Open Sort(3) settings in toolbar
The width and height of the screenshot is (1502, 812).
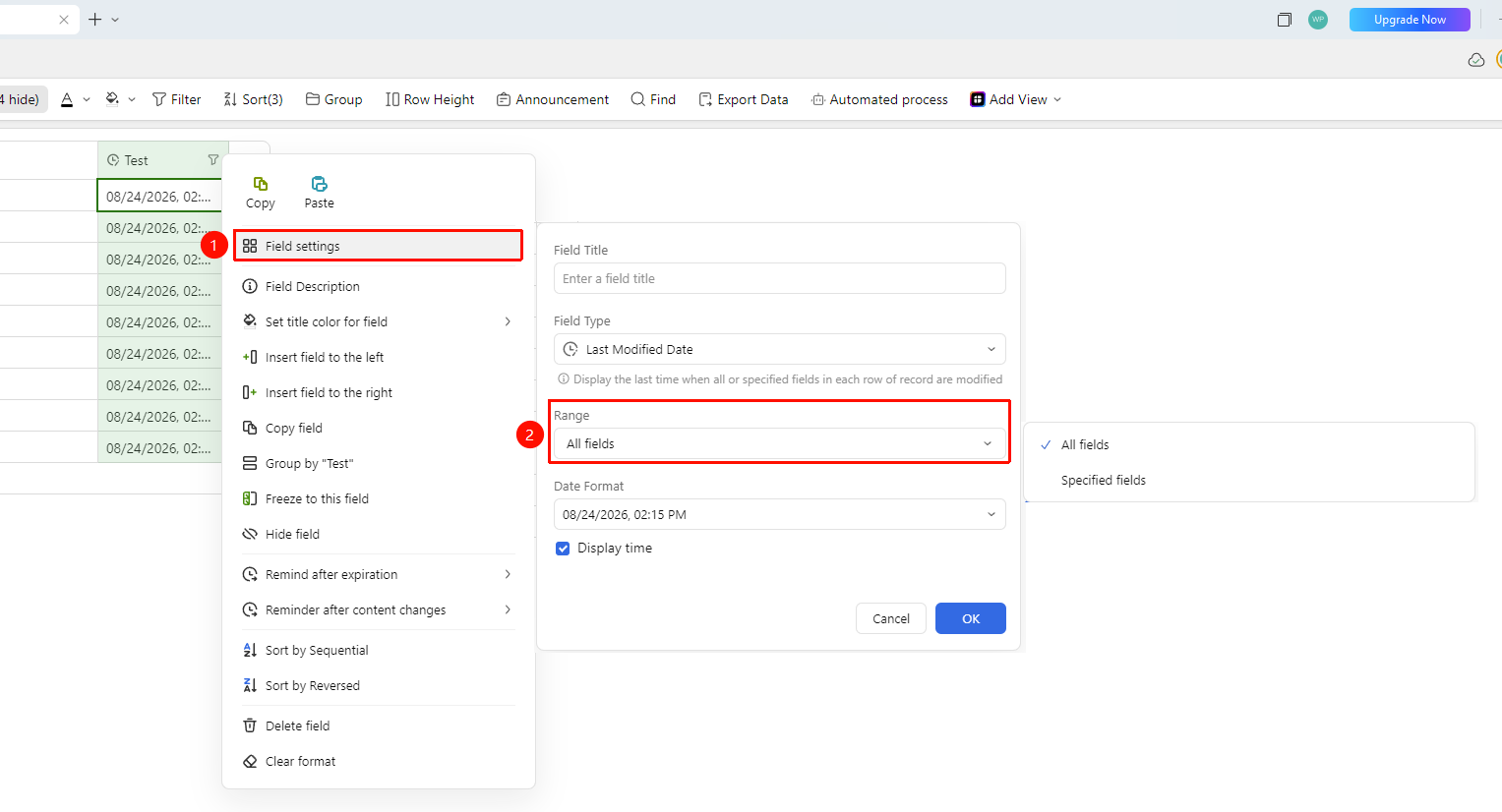tap(253, 99)
